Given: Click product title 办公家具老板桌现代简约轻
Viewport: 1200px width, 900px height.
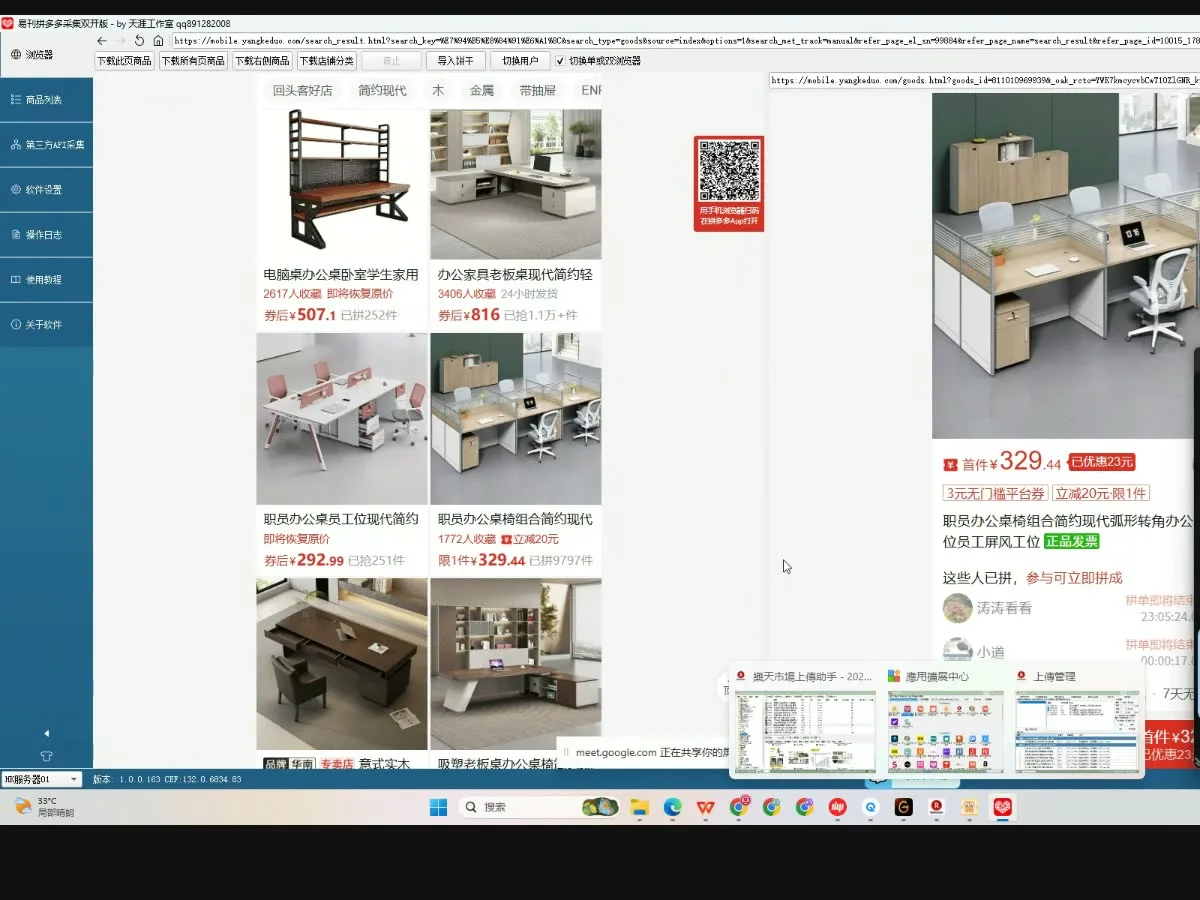Looking at the screenshot, I should pos(515,274).
